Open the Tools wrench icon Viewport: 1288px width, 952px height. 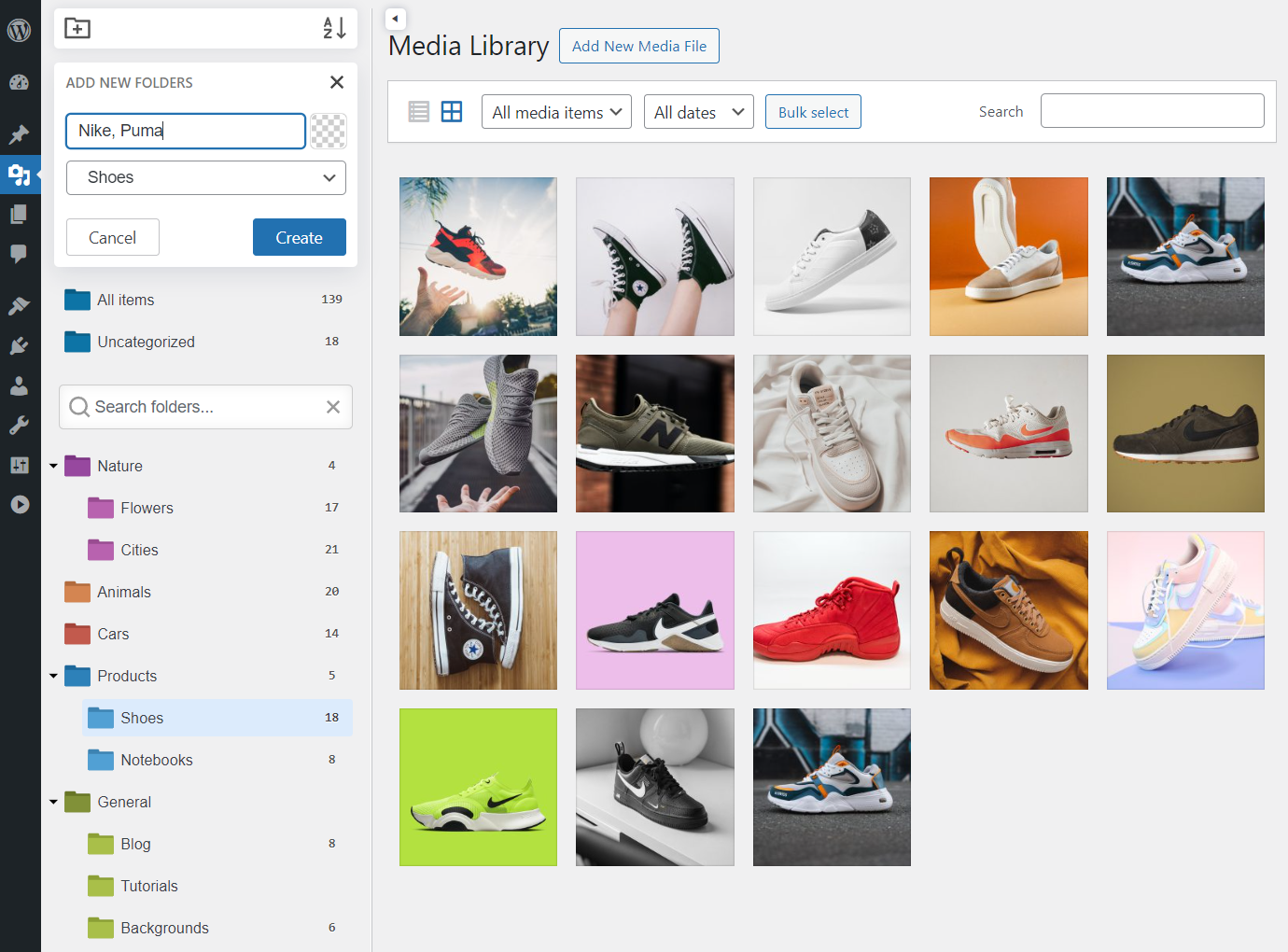point(19,426)
